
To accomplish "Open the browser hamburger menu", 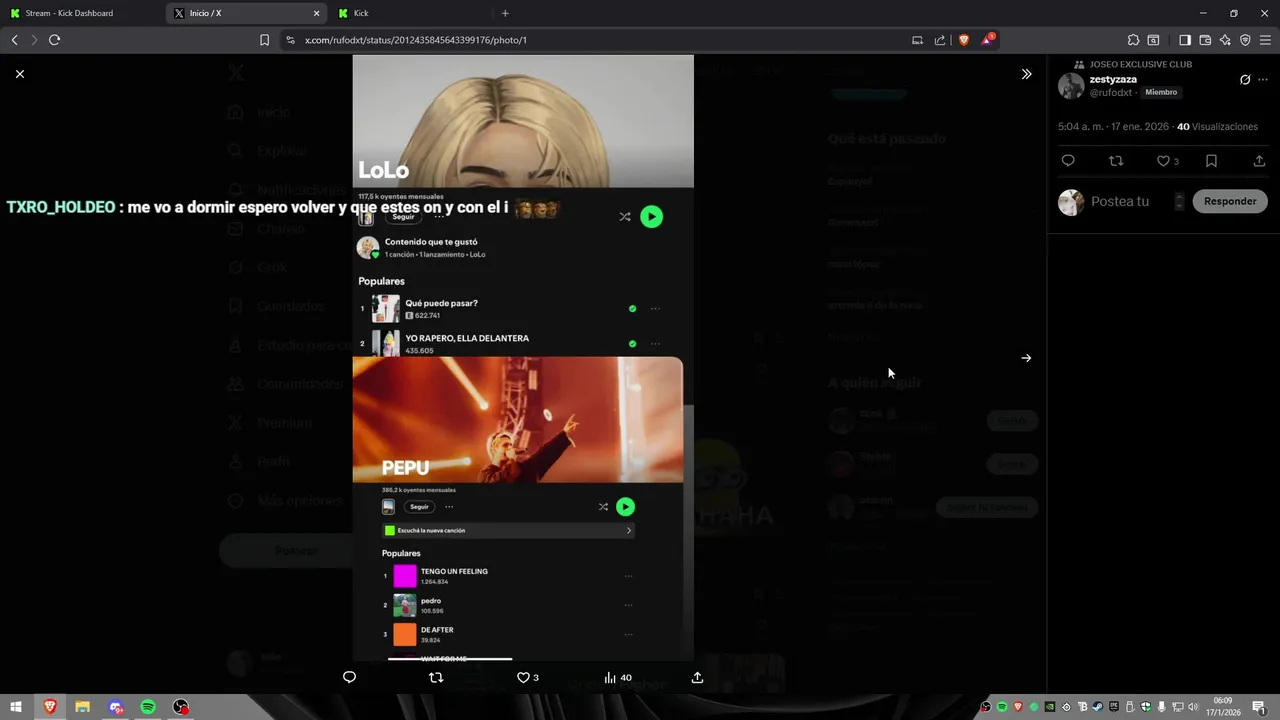I will point(1265,40).
